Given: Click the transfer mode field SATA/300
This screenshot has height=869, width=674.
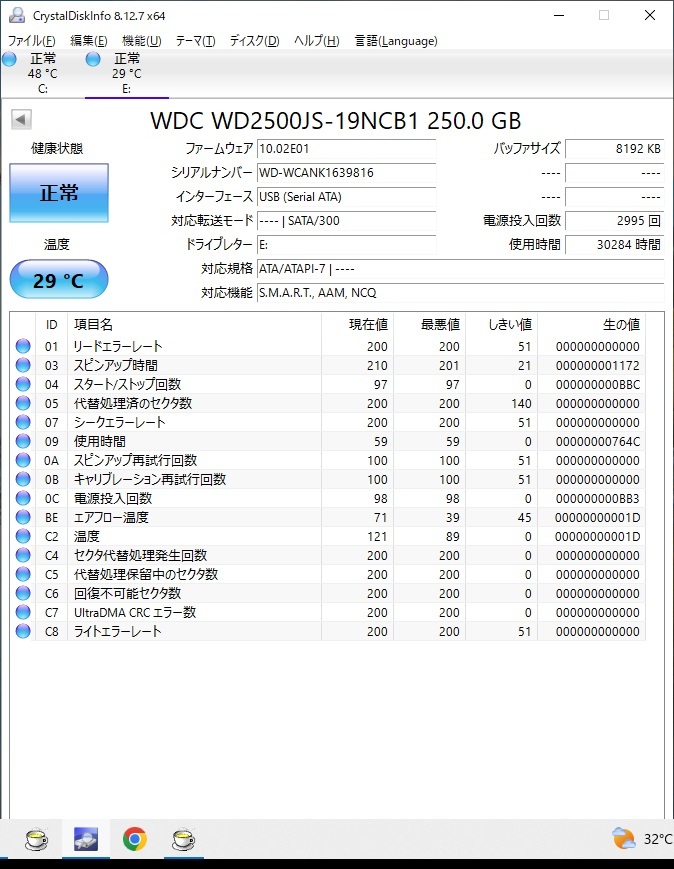Looking at the screenshot, I should click(346, 221).
